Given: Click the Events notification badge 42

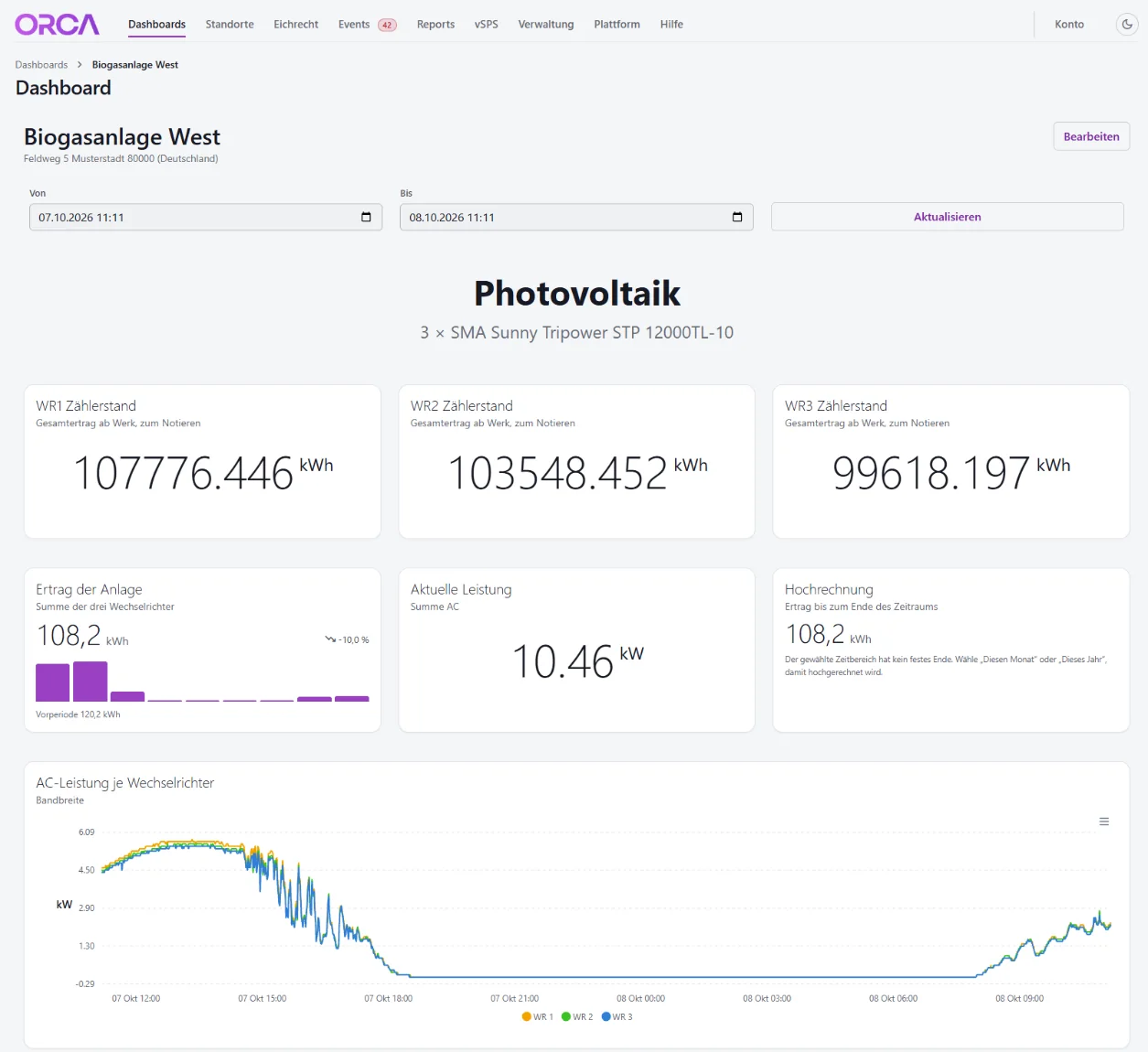Looking at the screenshot, I should 388,25.
